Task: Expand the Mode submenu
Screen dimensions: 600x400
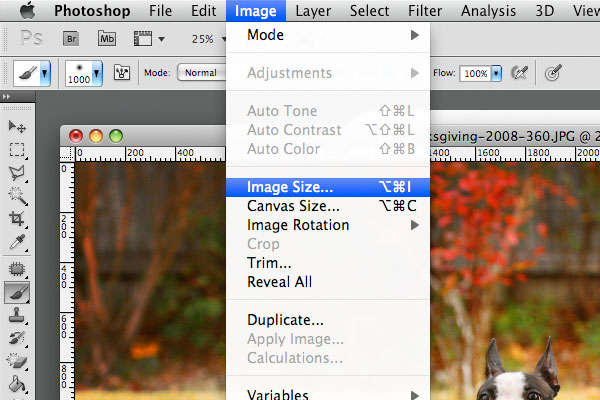Action: (328, 35)
